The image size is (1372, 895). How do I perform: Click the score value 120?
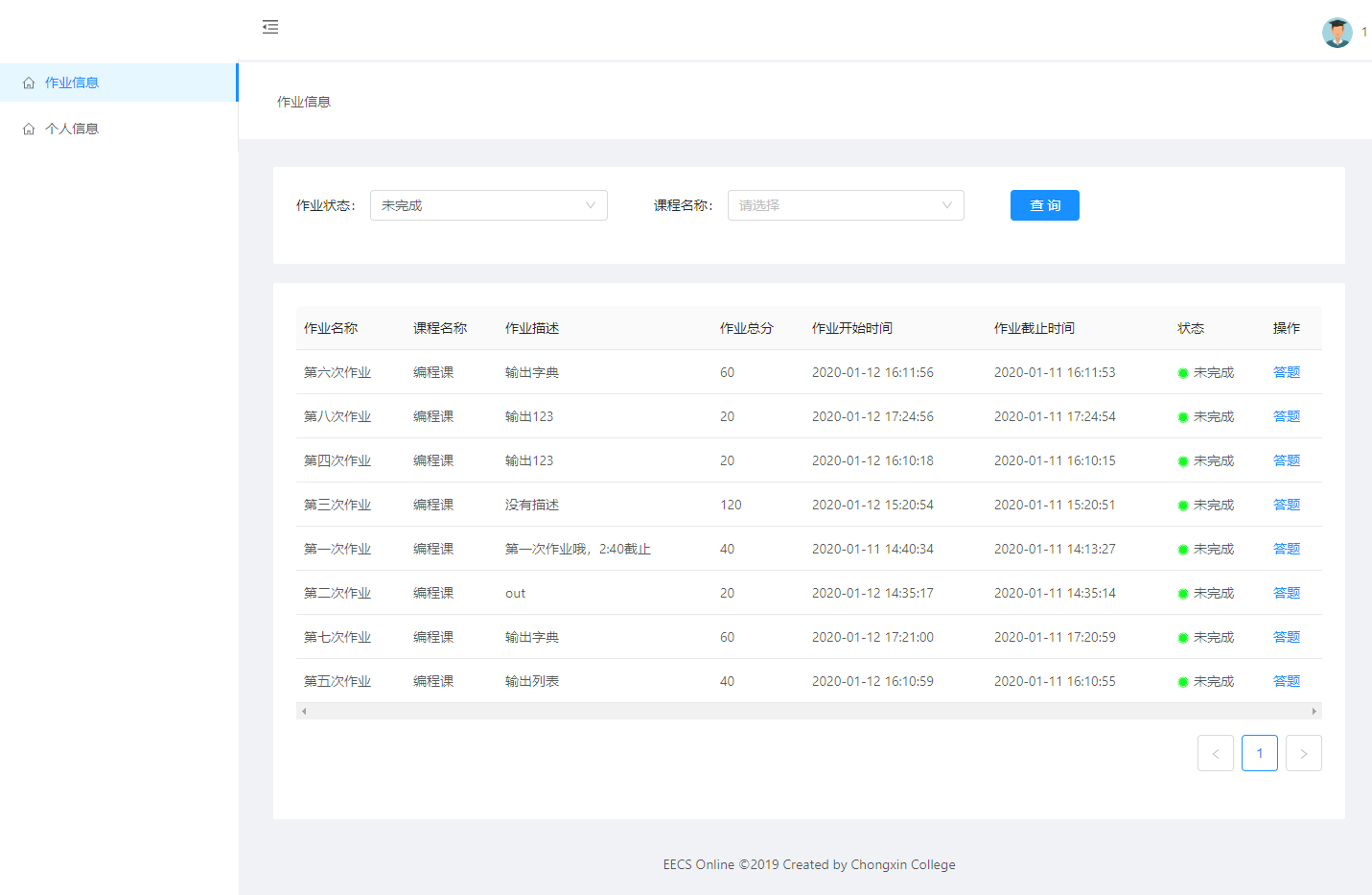pyautogui.click(x=731, y=505)
